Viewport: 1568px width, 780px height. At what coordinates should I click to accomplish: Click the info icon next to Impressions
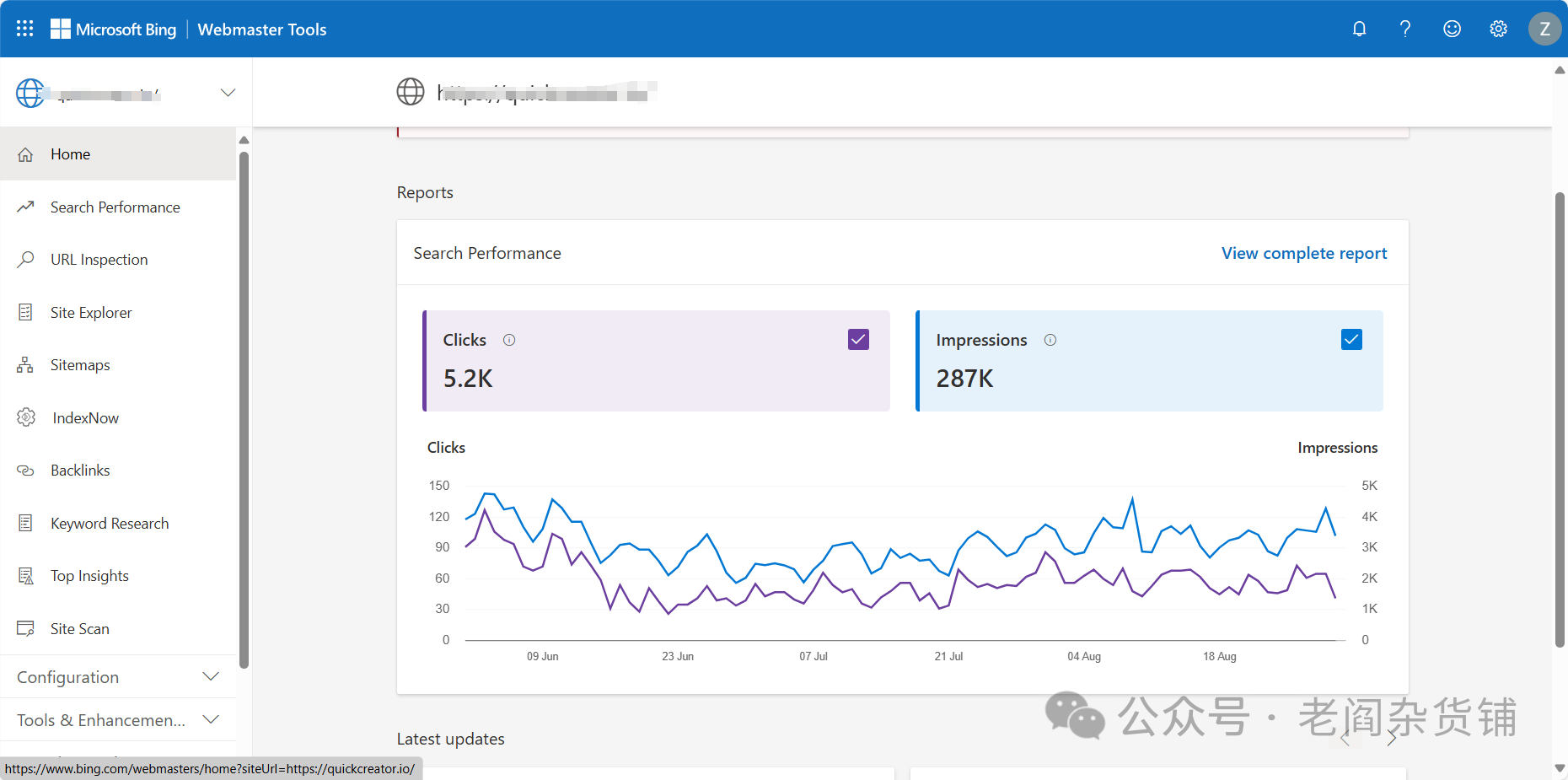tap(1050, 340)
